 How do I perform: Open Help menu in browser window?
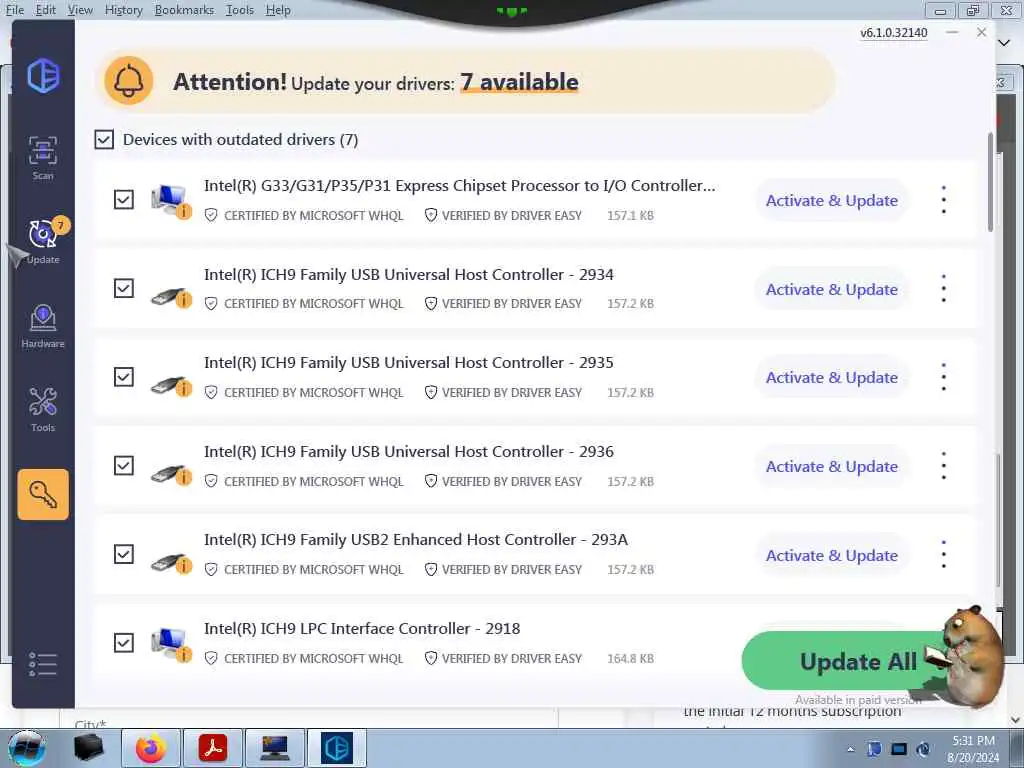point(278,10)
